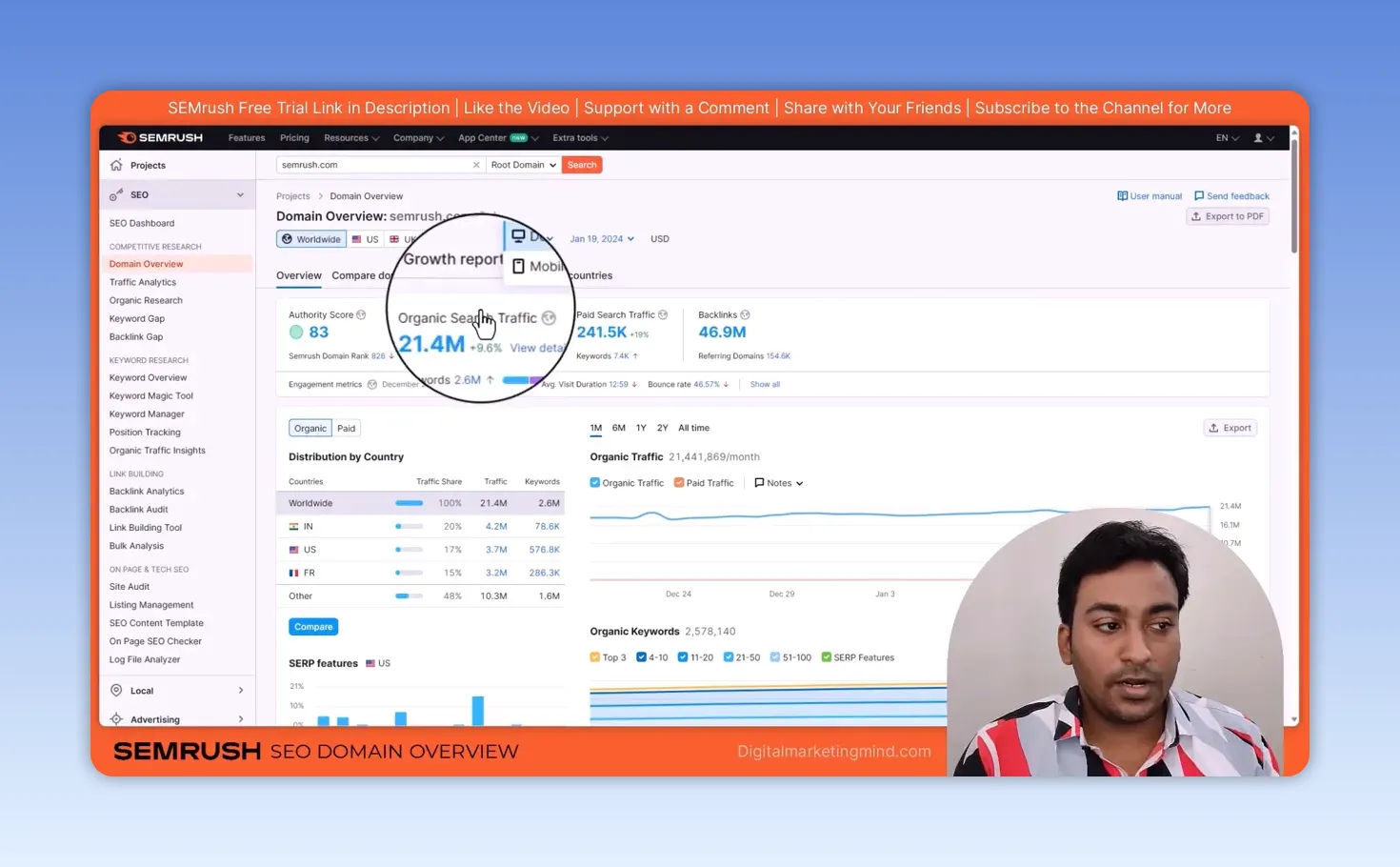
Task: Open Extra tools dropdown
Action: [580, 138]
